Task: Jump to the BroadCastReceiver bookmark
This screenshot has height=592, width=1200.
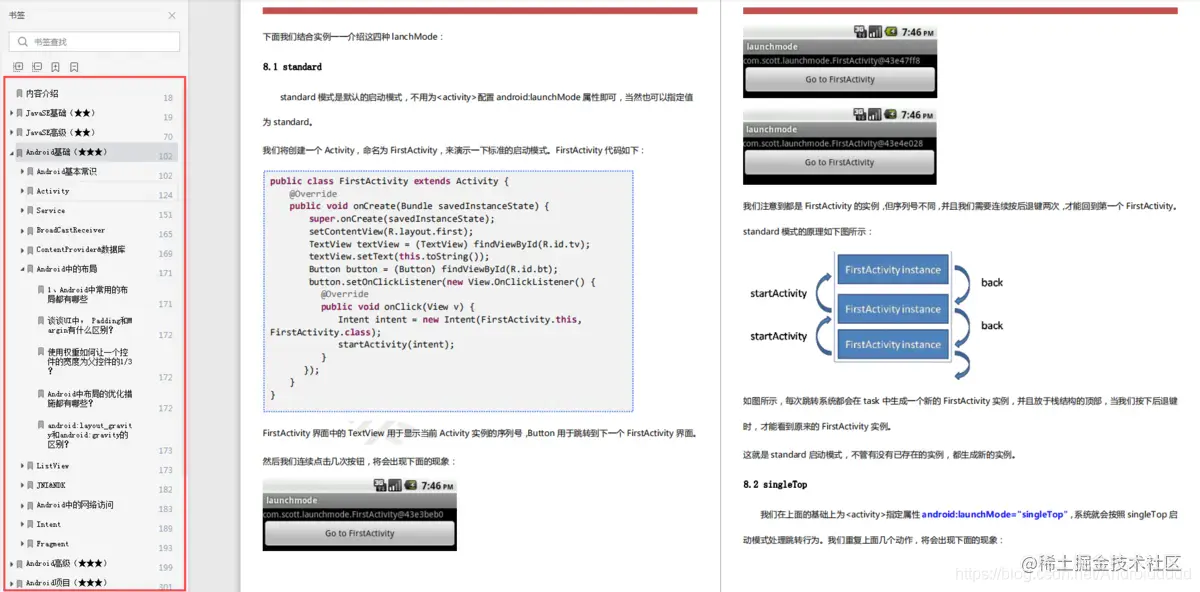Action: pos(71,230)
